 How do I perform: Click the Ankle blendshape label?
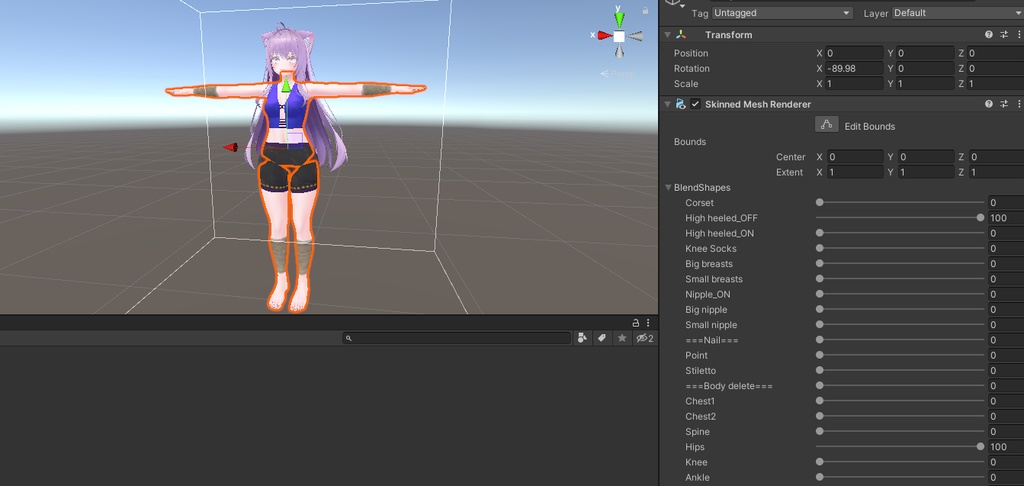click(x=697, y=478)
